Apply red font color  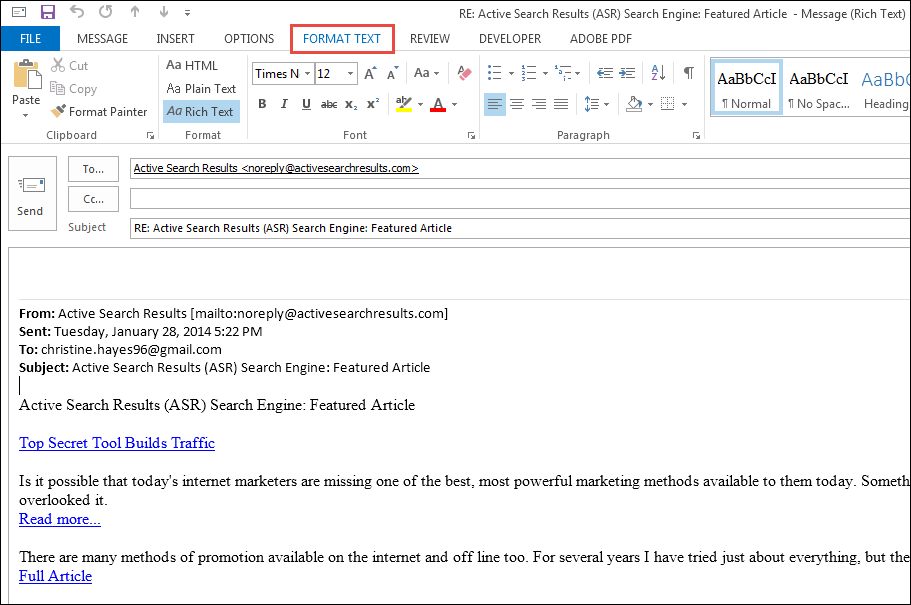point(438,104)
